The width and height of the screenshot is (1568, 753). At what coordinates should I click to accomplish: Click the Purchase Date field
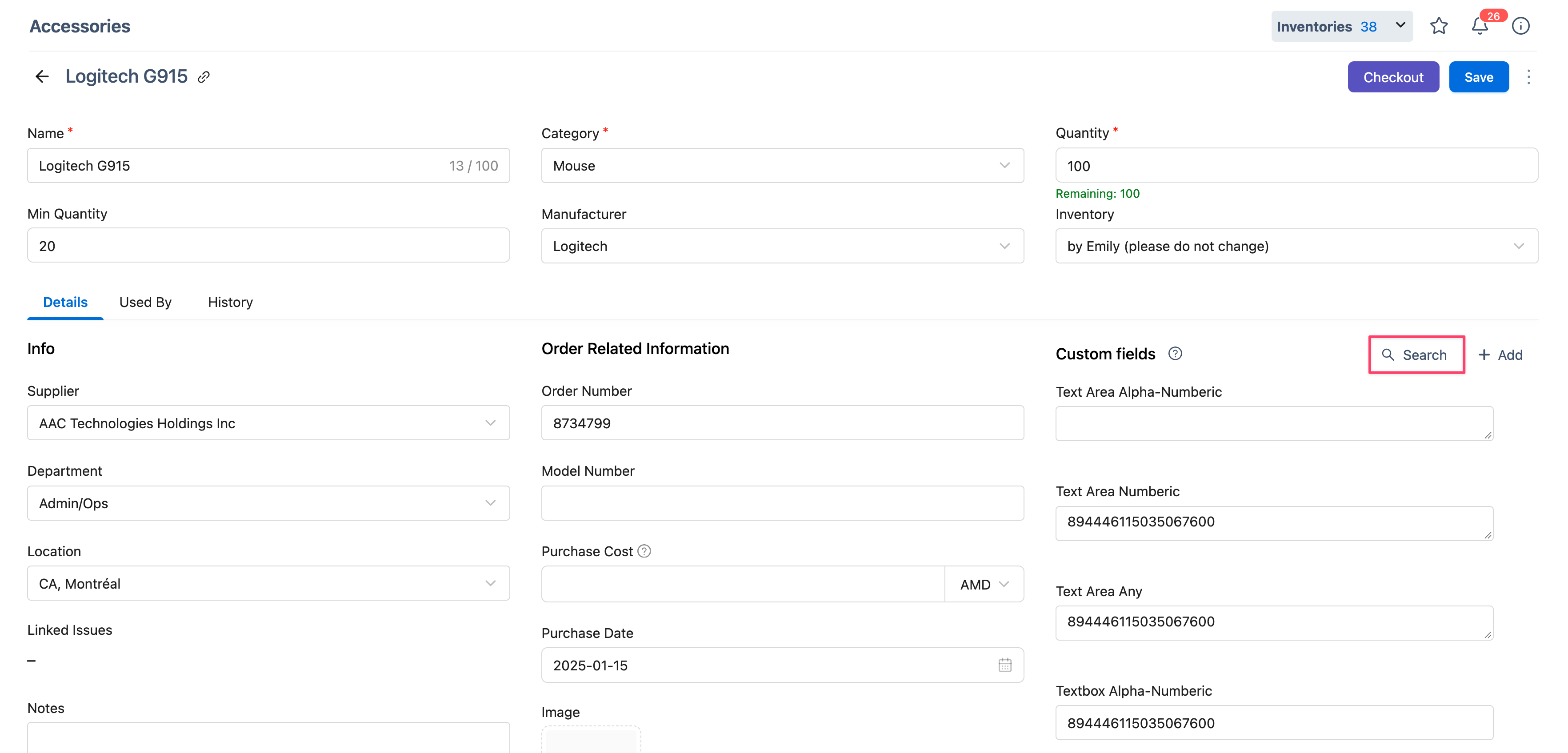[x=782, y=665]
